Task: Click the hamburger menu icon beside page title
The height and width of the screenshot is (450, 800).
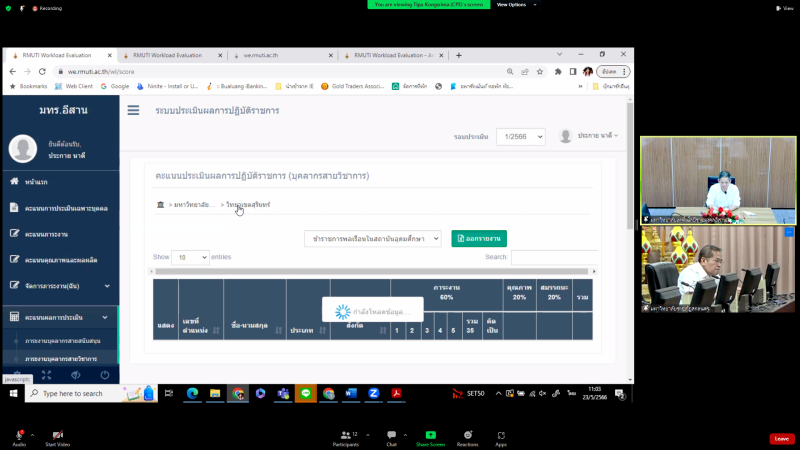Action: pyautogui.click(x=133, y=110)
